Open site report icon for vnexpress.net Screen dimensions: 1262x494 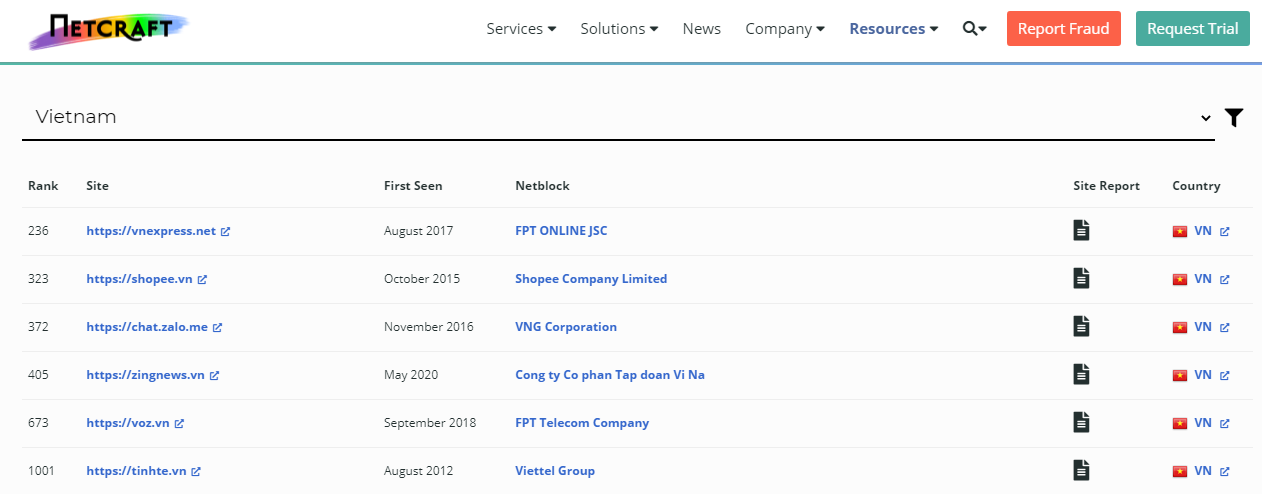(1081, 230)
